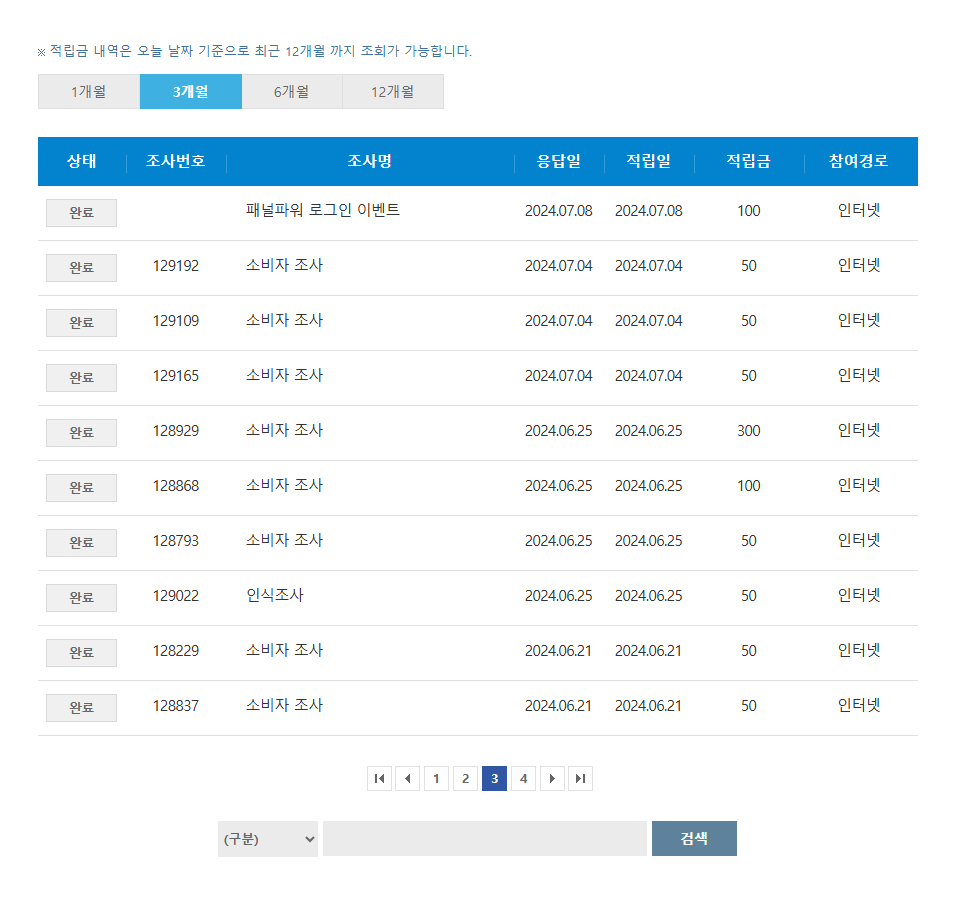Open page 2 of results
Screen dimensions: 954x901
click(x=465, y=778)
